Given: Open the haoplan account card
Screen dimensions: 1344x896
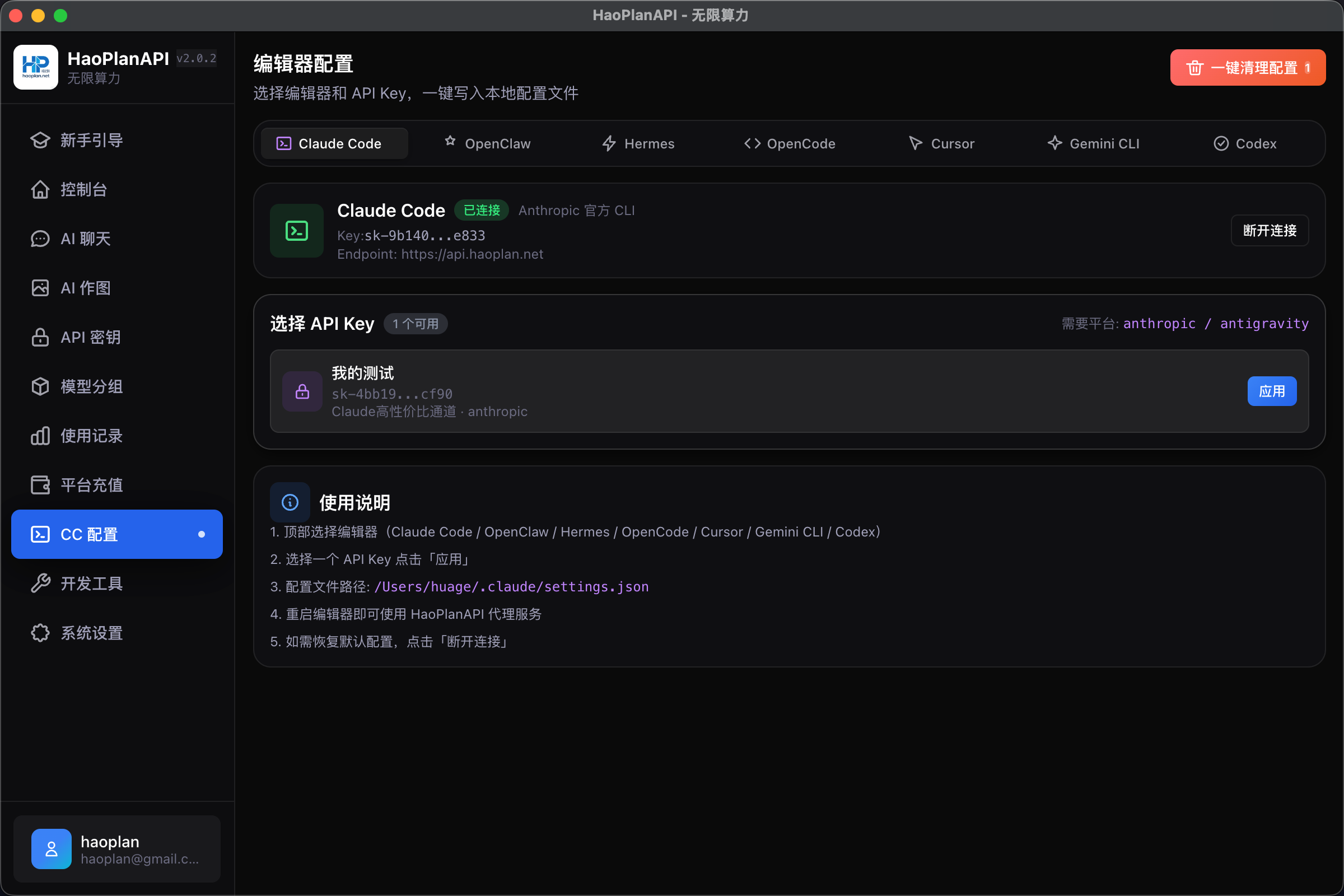Looking at the screenshot, I should point(117,849).
